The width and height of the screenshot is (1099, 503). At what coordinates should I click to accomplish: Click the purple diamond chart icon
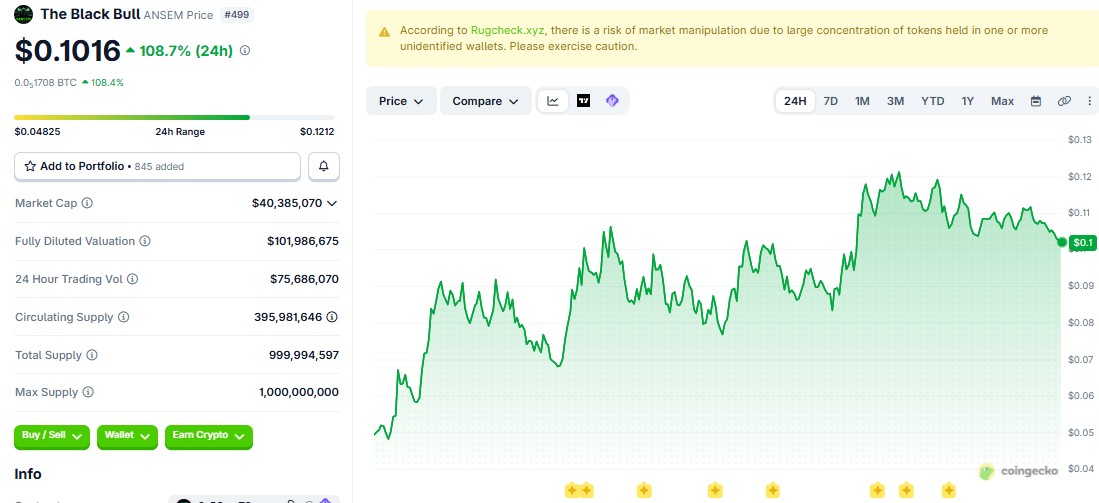[x=612, y=101]
